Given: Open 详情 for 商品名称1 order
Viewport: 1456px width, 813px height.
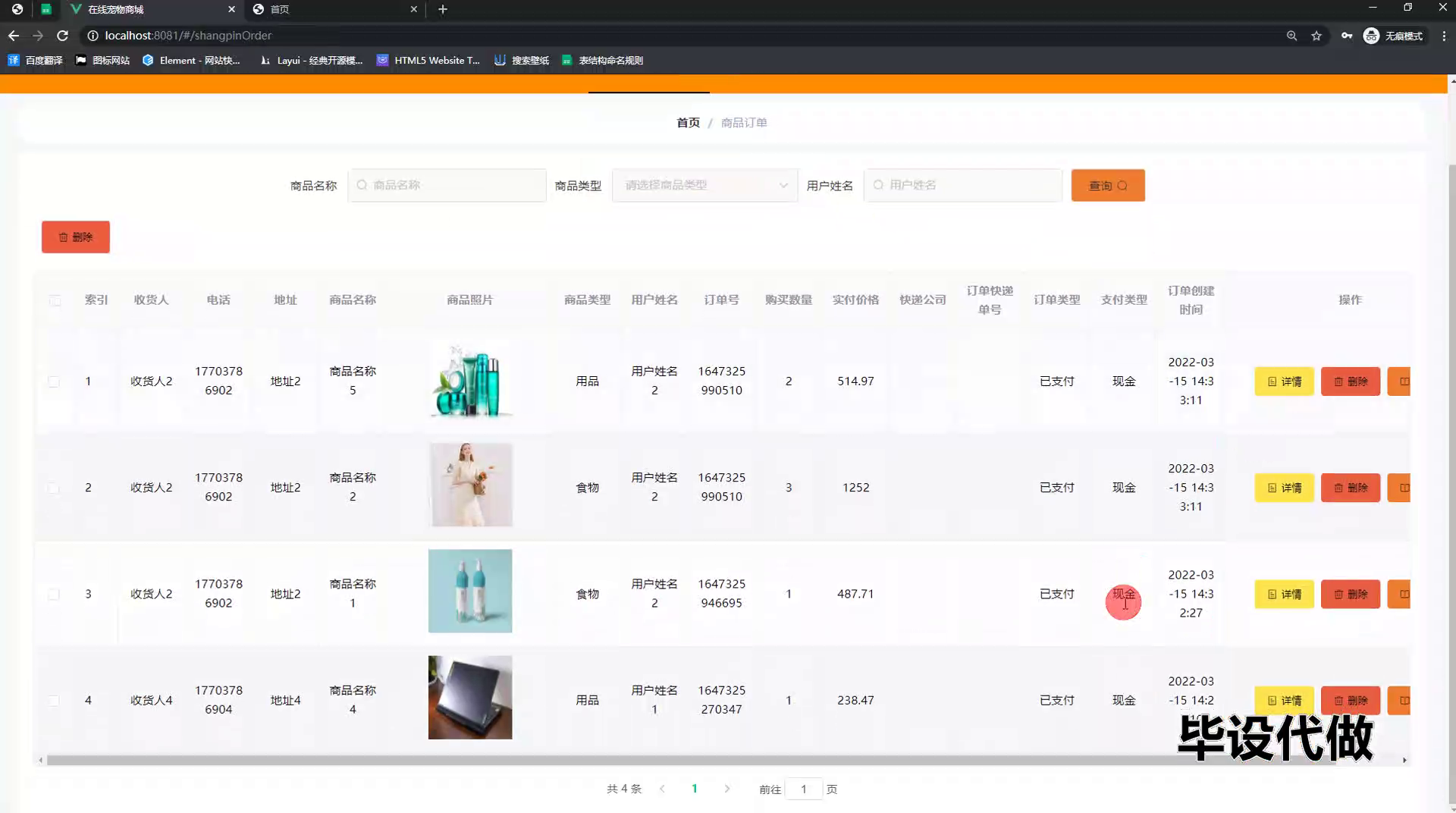Looking at the screenshot, I should 1284,594.
